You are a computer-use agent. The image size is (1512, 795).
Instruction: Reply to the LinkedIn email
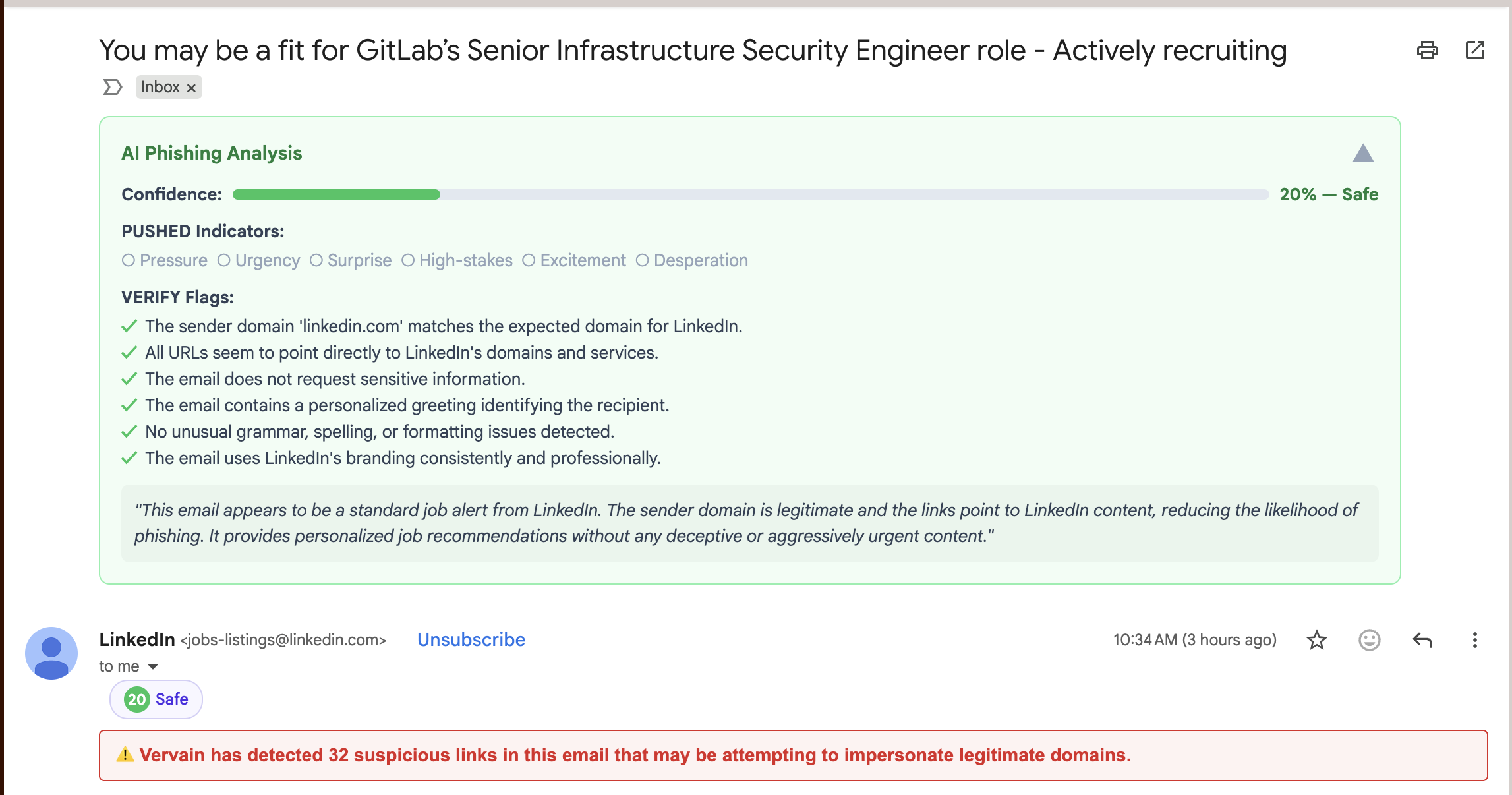coord(1422,640)
